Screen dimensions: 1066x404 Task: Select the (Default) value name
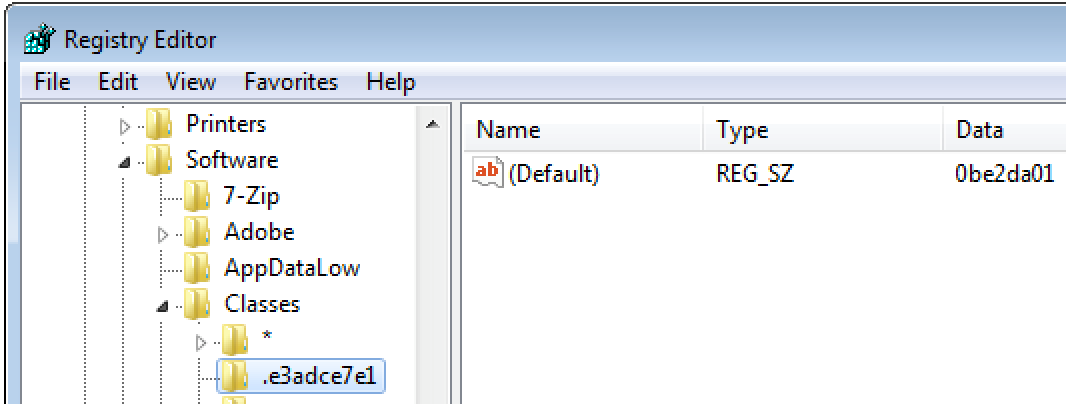[x=554, y=175]
